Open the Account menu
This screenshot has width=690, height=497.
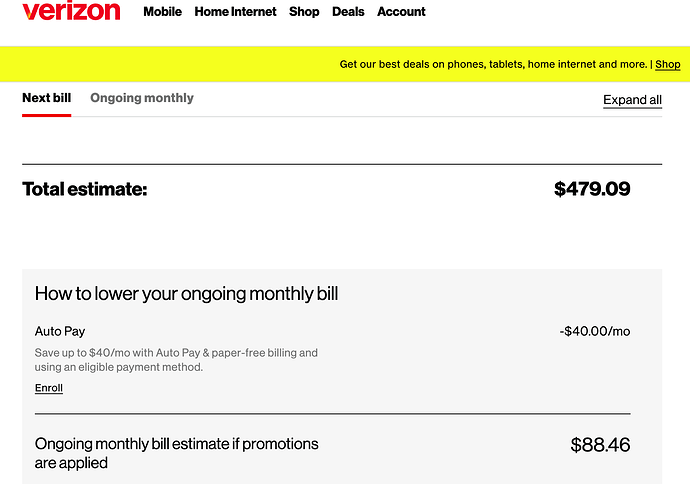click(x=401, y=12)
